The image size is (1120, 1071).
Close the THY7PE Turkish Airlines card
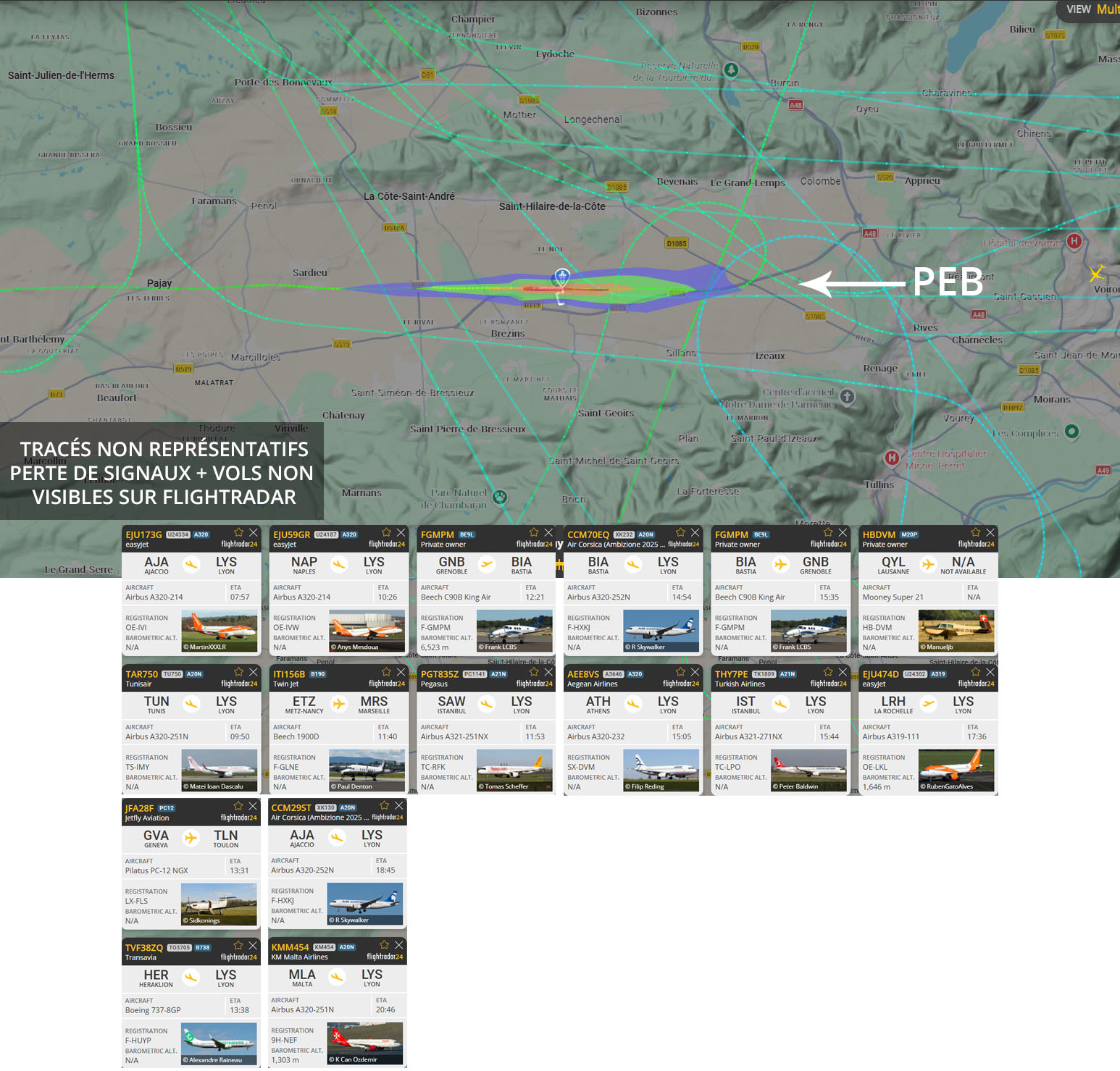(x=843, y=672)
